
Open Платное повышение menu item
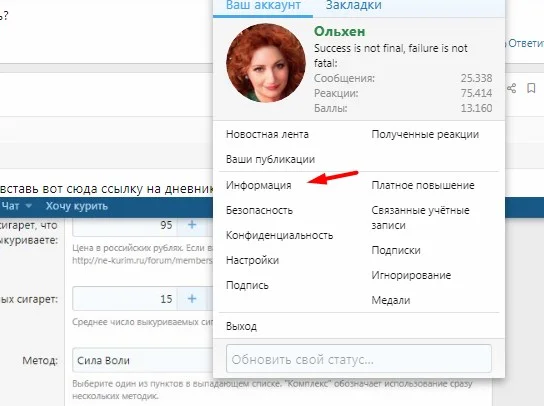[423, 185]
